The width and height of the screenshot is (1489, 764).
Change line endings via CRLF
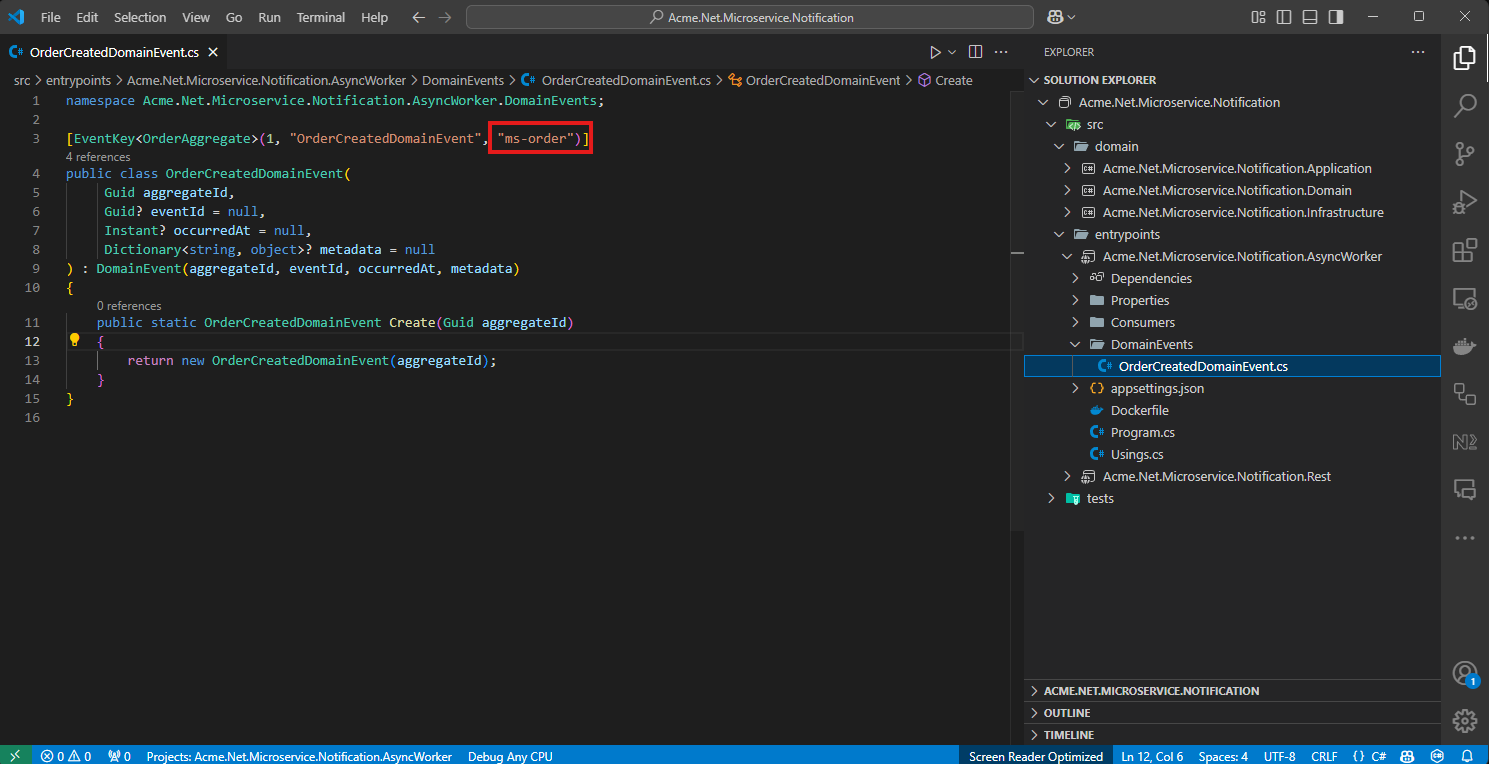click(x=1324, y=756)
